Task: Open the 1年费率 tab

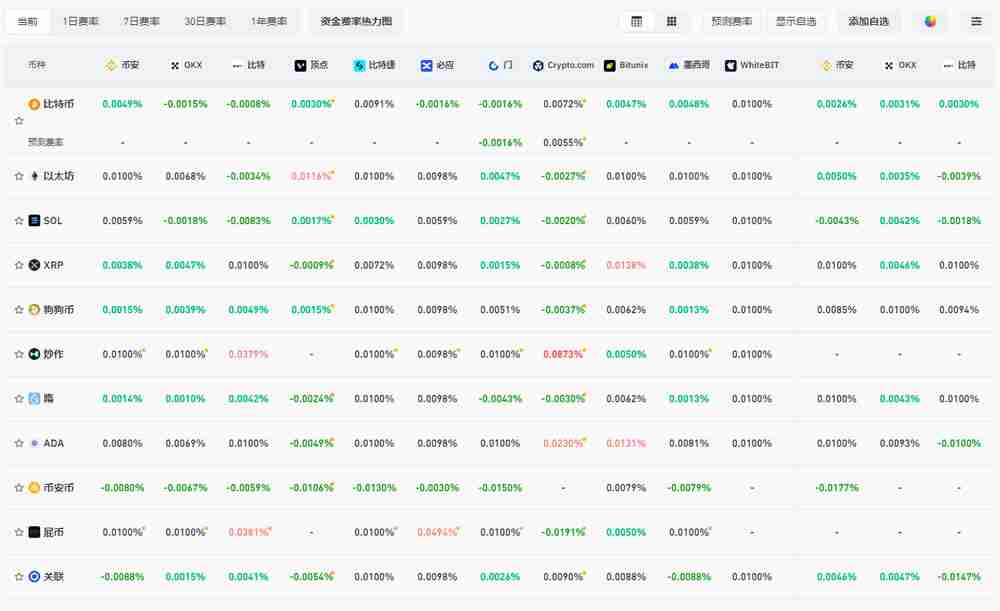Action: 268,21
